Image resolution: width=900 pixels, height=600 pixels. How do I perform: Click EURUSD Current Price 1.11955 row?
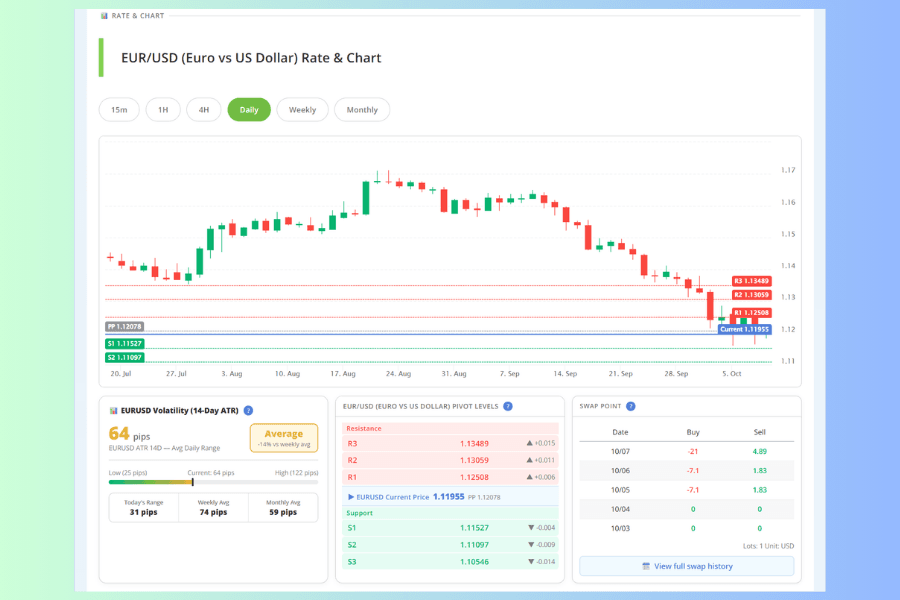point(450,497)
